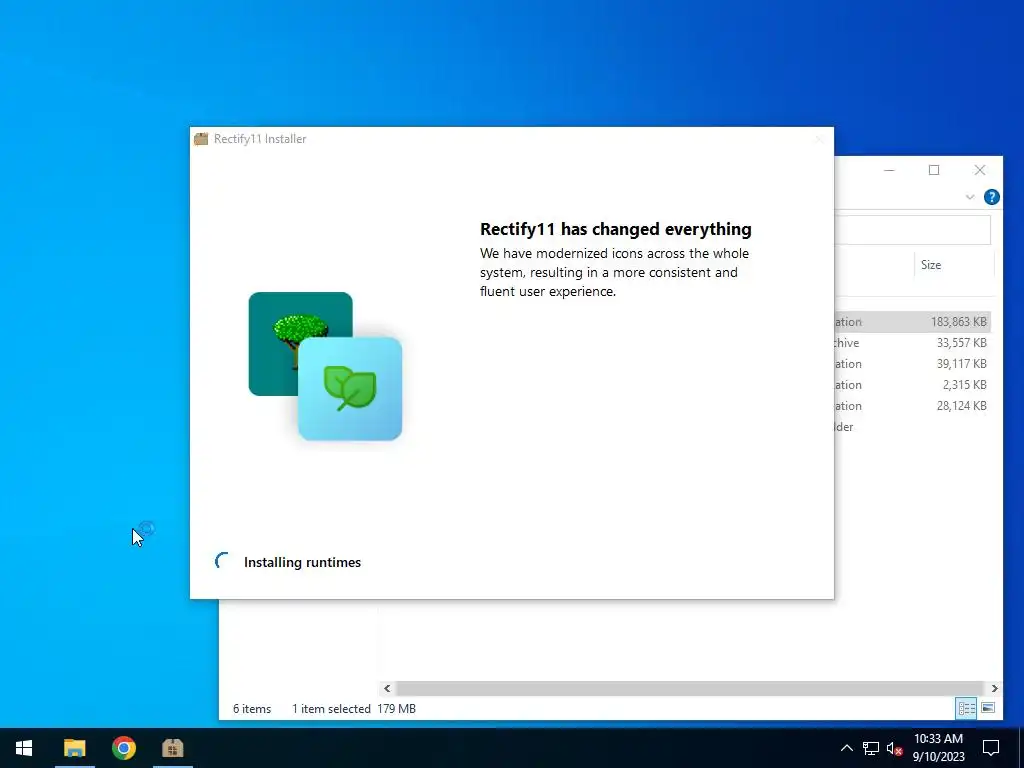Launch Google Chrome from the taskbar
The width and height of the screenshot is (1024, 768).
coord(123,748)
